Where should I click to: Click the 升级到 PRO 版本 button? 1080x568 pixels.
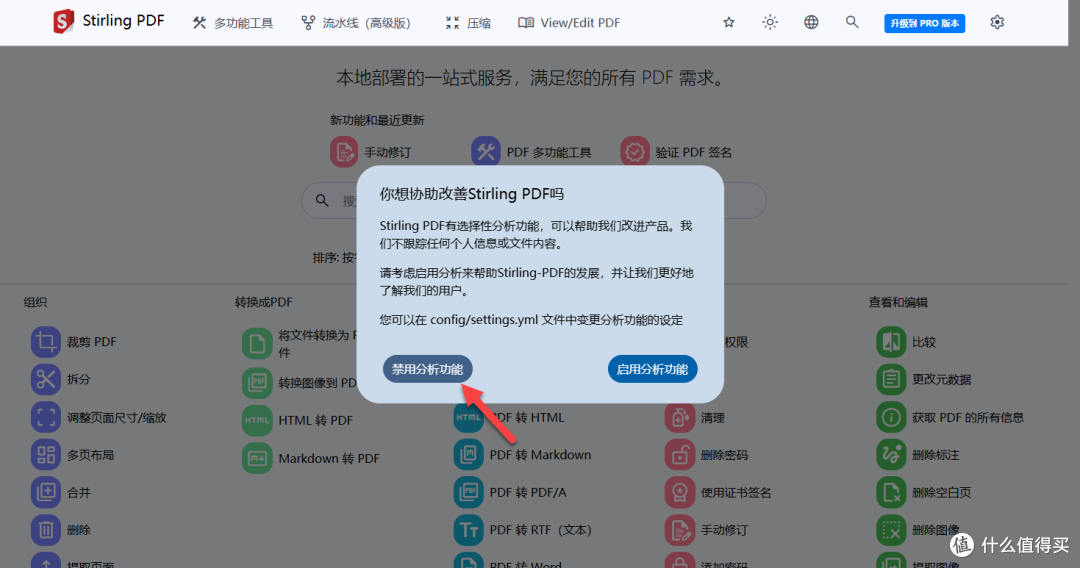(924, 23)
